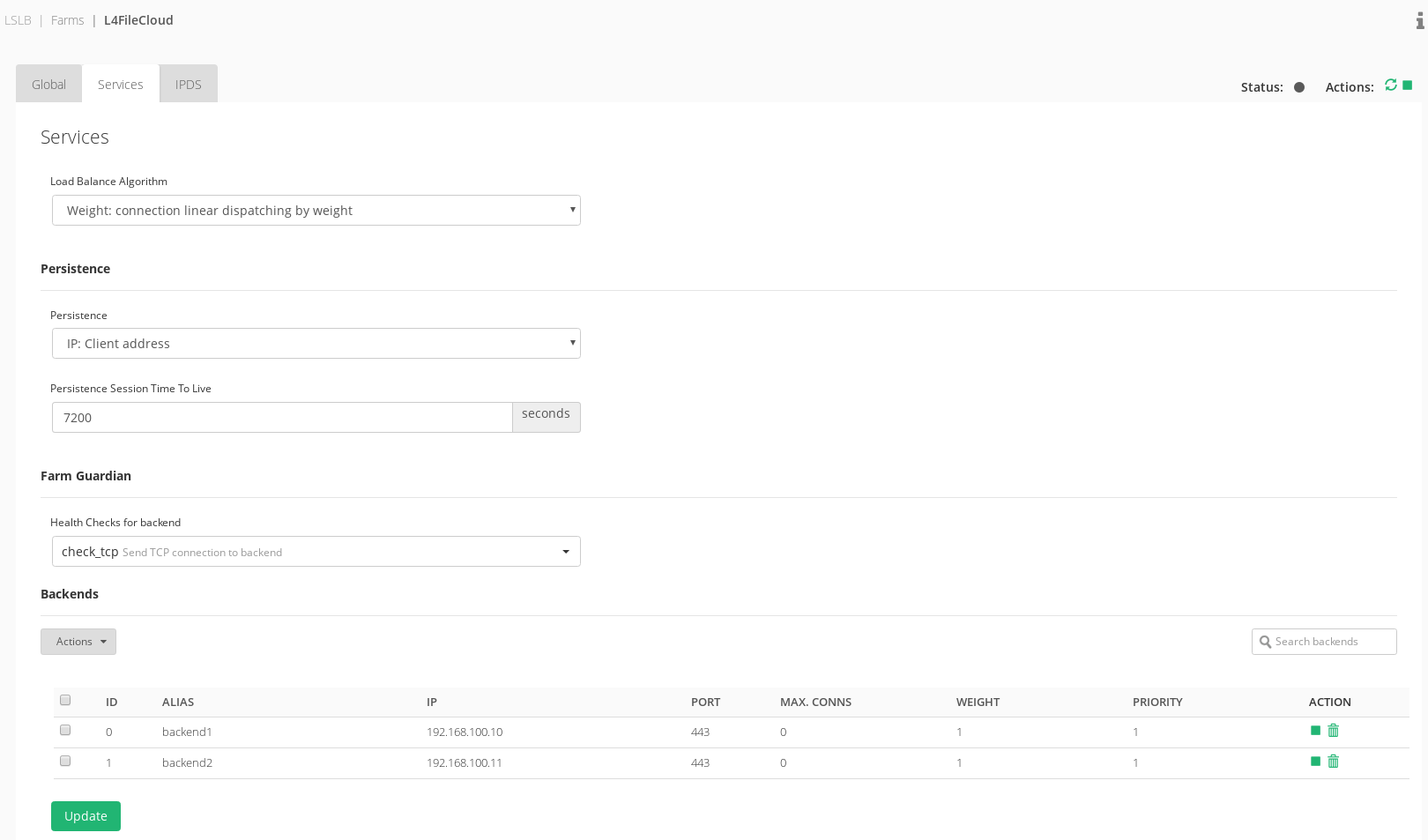
Task: Click the ALIAS column header
Action: 178,702
